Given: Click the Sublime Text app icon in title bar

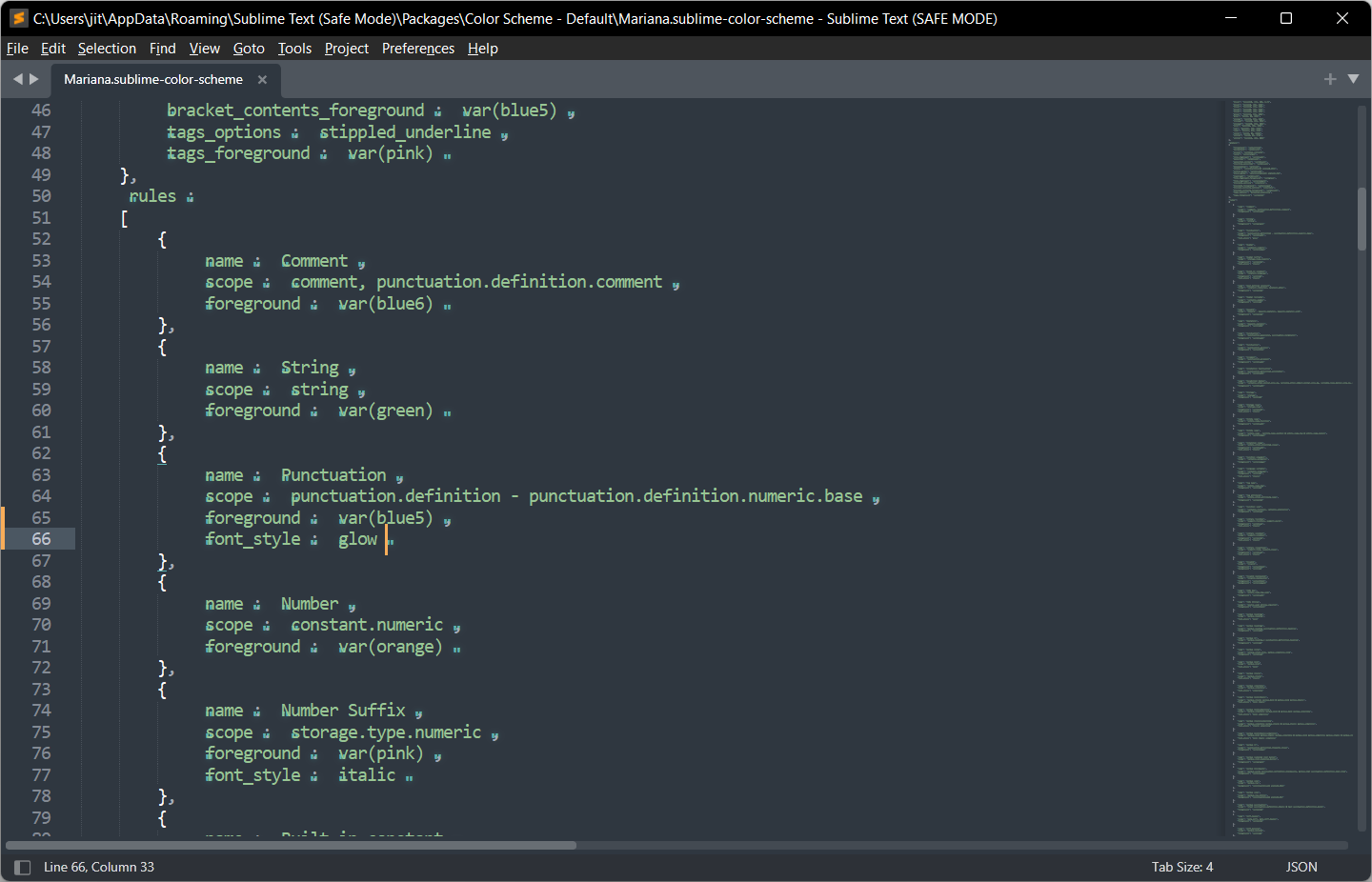Looking at the screenshot, I should [18, 18].
